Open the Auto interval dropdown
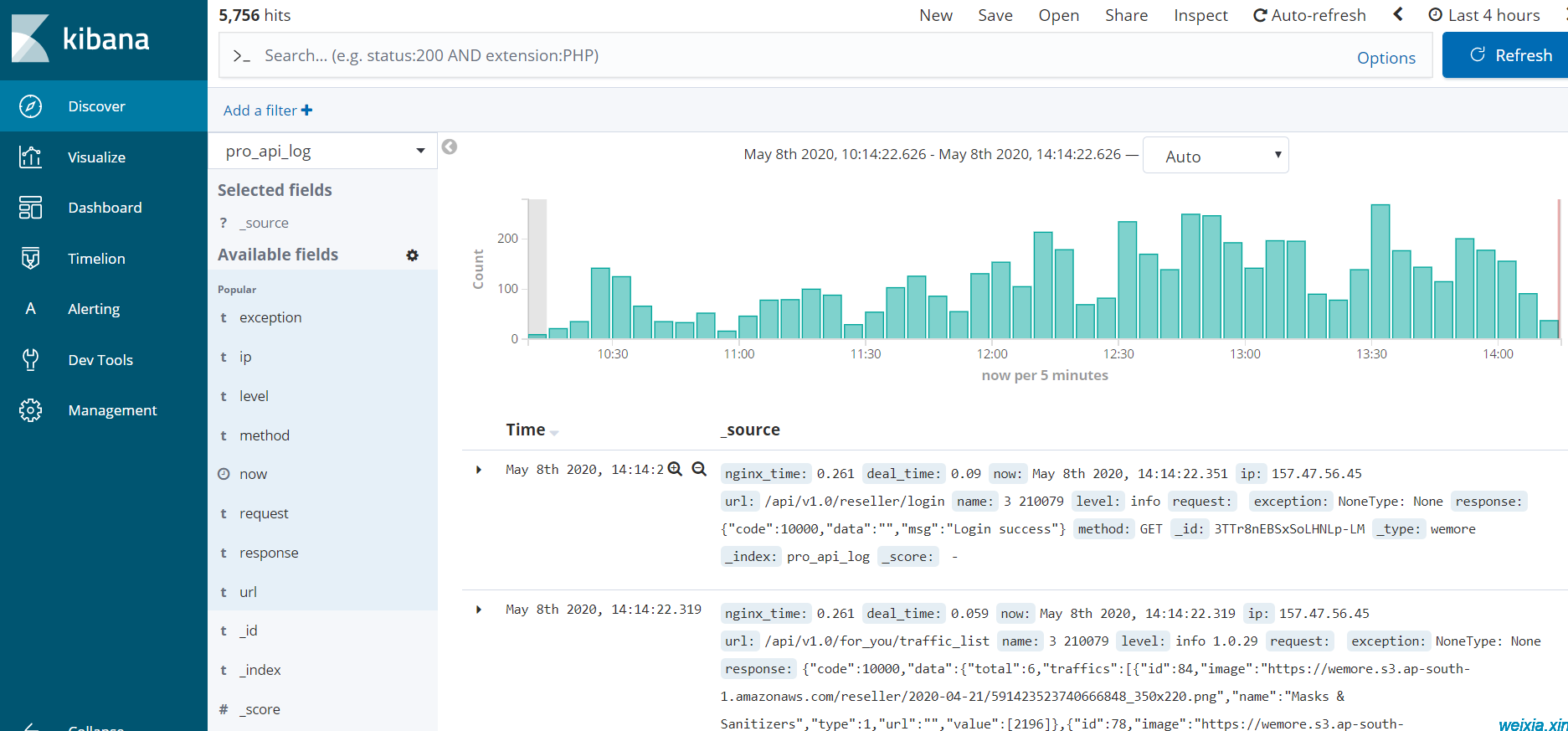This screenshot has width=1568, height=731. 1216,156
